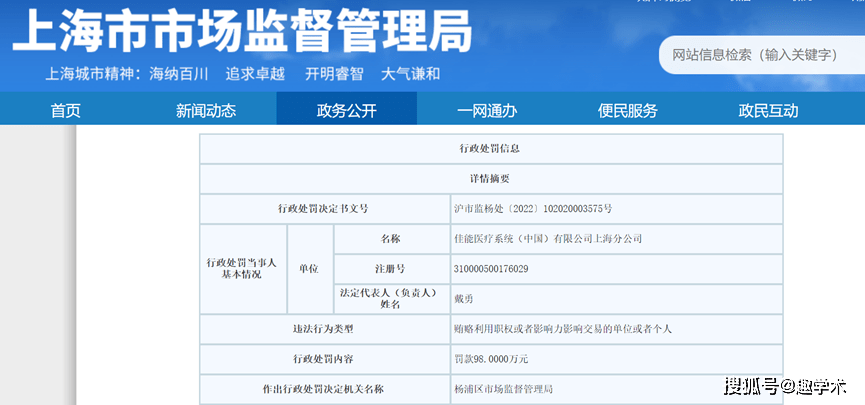Click the 注册号 label cell
The image size is (865, 405).
pos(391,269)
